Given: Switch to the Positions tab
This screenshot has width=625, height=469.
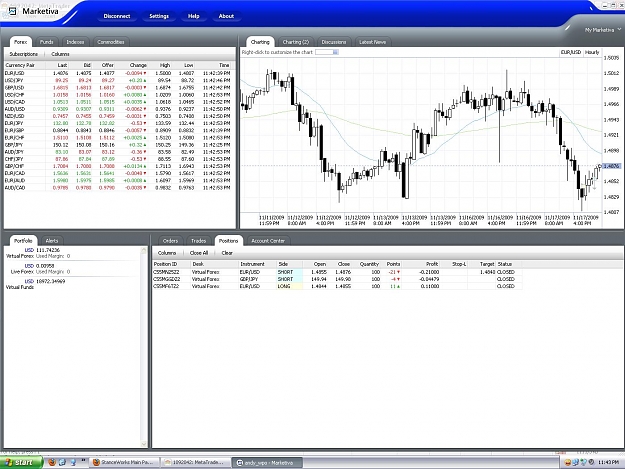Looking at the screenshot, I should point(228,241).
